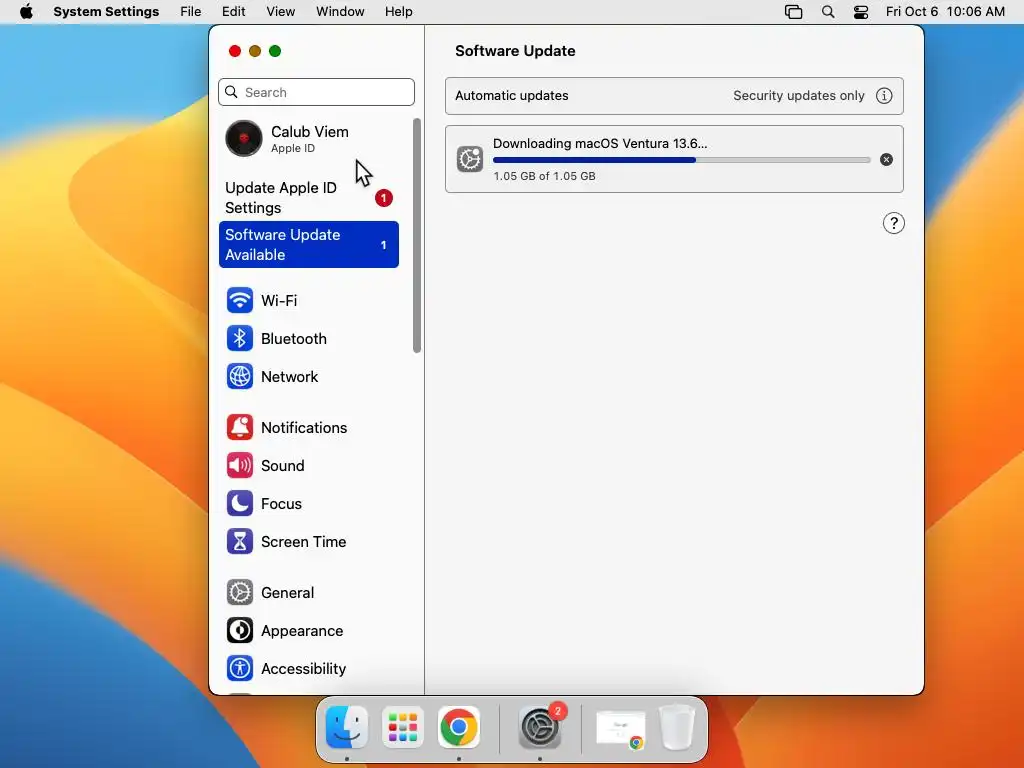Screen dimensions: 1024x768
Task: Click the gear icon beside the download
Action: [470, 159]
